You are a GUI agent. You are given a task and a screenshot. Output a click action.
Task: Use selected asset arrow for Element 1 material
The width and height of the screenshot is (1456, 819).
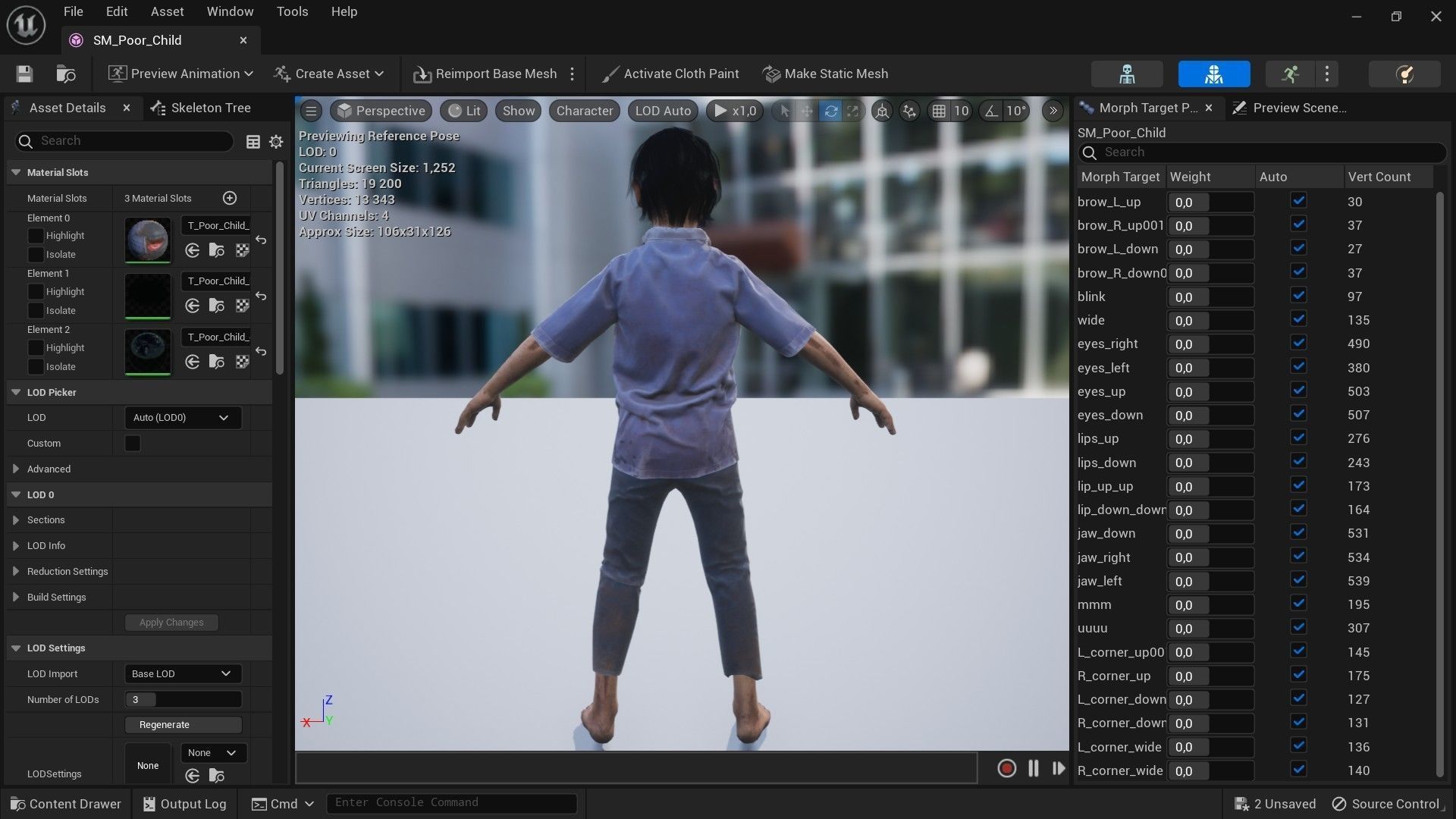(193, 306)
